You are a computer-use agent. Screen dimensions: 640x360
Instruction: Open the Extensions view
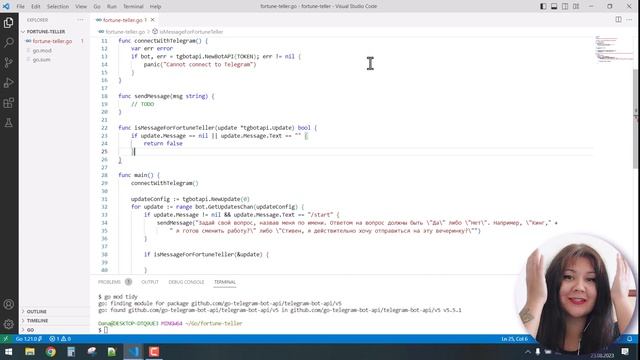point(9,102)
